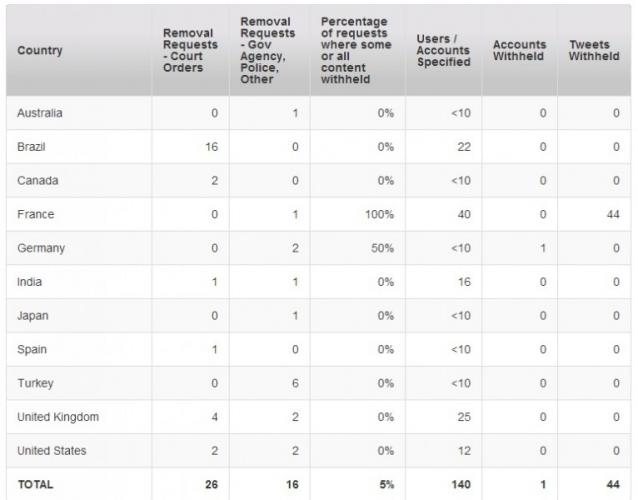The height and width of the screenshot is (500, 638).
Task: Select the Japan country cell
Action: pos(33,316)
